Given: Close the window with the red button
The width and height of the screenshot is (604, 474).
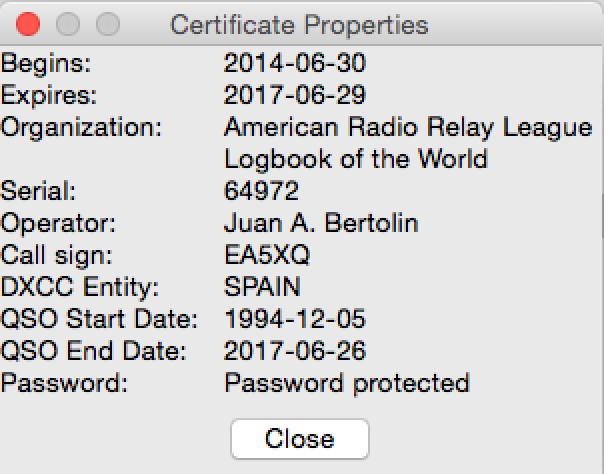Looking at the screenshot, I should tap(28, 24).
